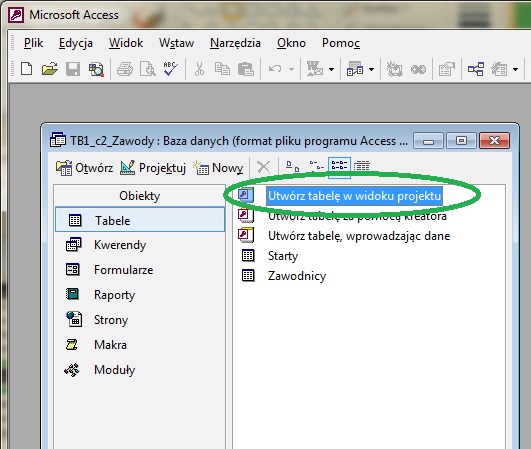This screenshot has height=449, width=531.
Task: Click the Obiekty group header
Action: point(139,196)
